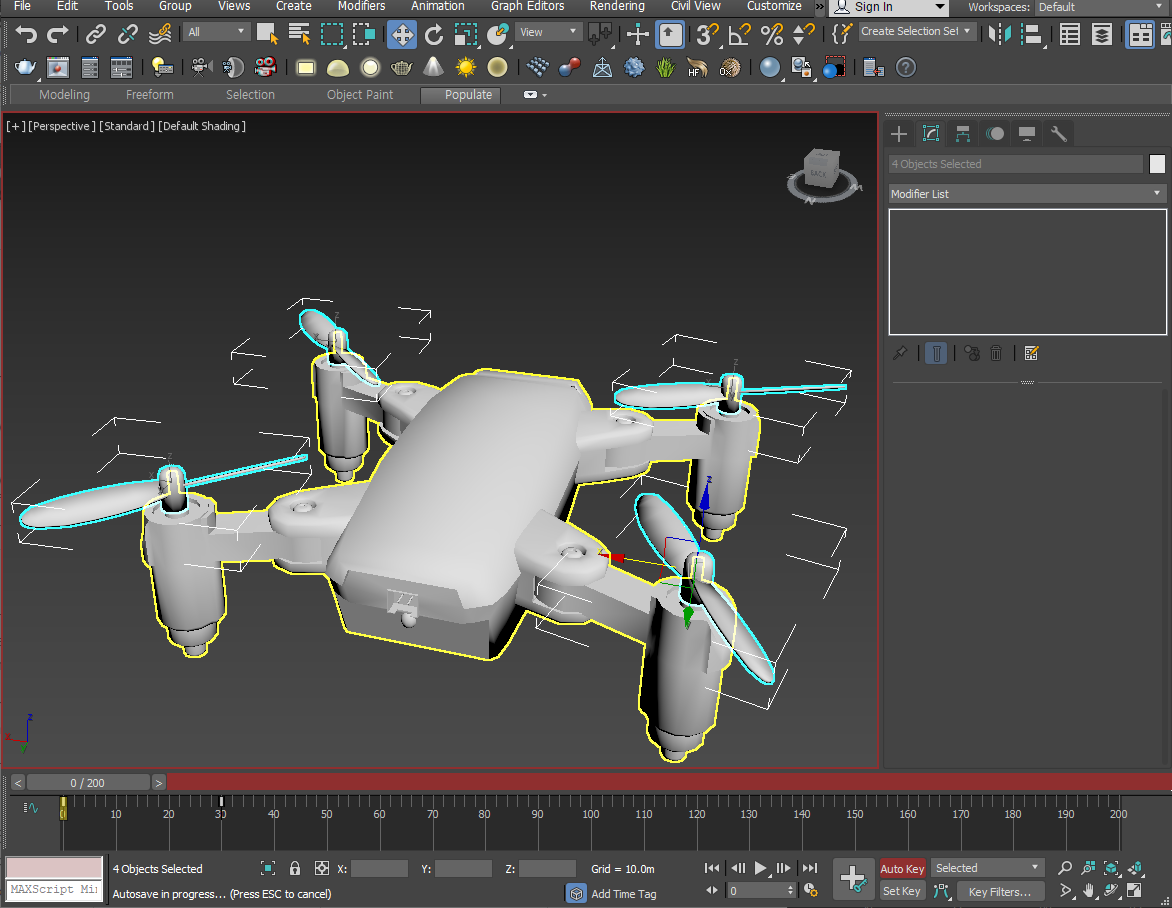The width and height of the screenshot is (1172, 908).
Task: Switch to the Object Paint ribbon tab
Action: [x=360, y=95]
